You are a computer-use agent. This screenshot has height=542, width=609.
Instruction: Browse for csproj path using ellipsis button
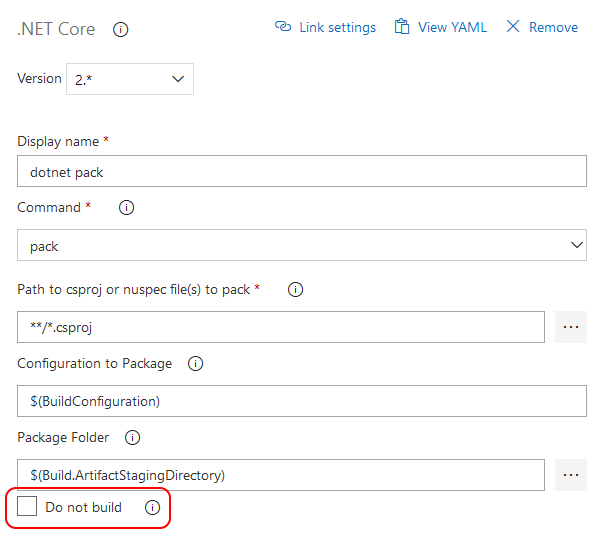[x=571, y=327]
